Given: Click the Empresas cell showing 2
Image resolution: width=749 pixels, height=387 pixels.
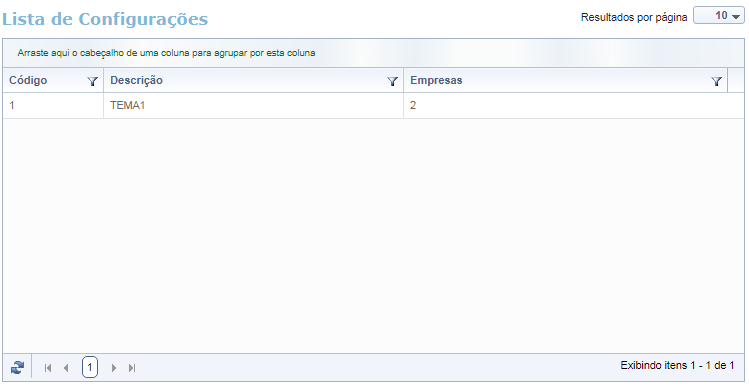Looking at the screenshot, I should 574,106.
